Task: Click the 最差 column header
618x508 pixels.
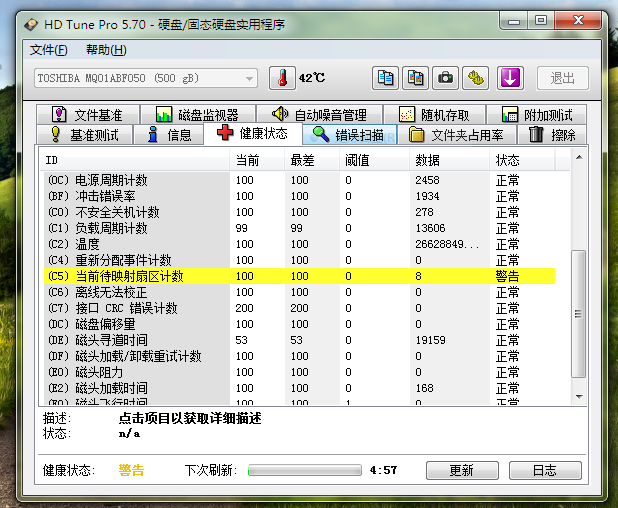Action: [312, 160]
